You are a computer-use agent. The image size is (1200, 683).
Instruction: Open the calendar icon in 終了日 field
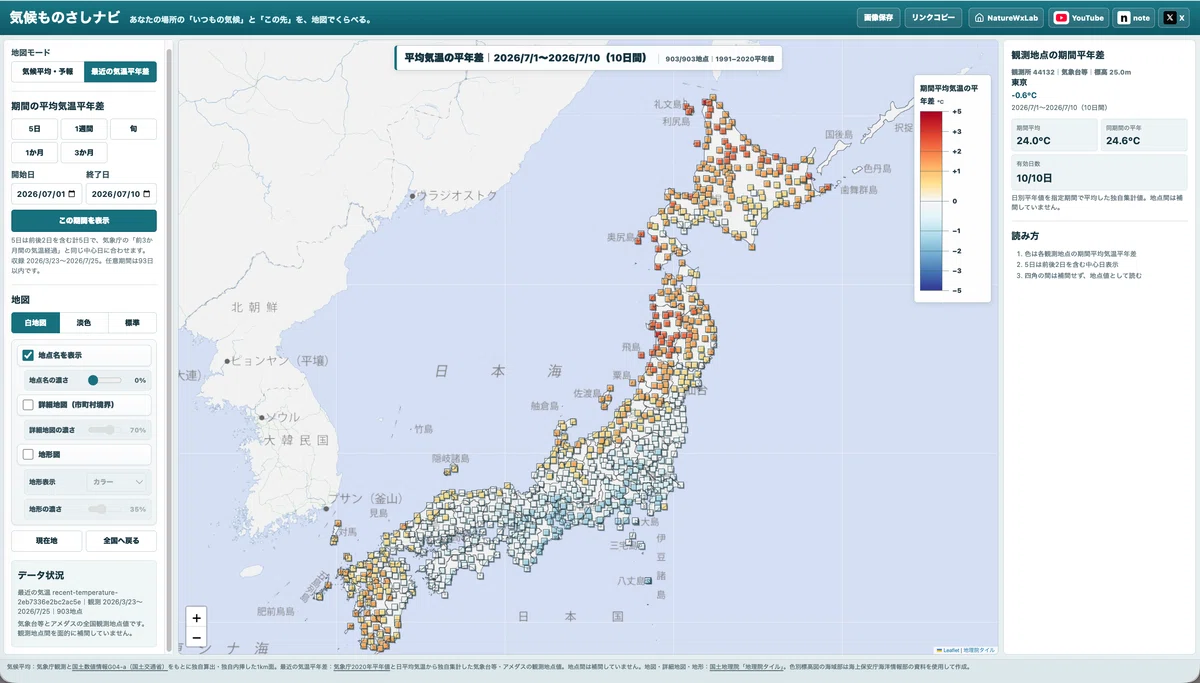pos(147,194)
